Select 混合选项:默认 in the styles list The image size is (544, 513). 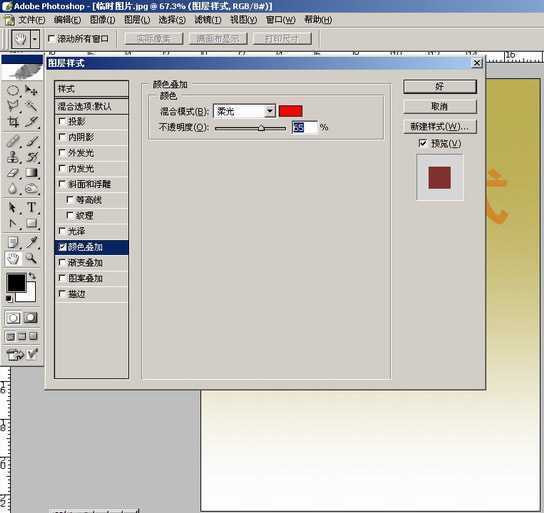point(92,106)
